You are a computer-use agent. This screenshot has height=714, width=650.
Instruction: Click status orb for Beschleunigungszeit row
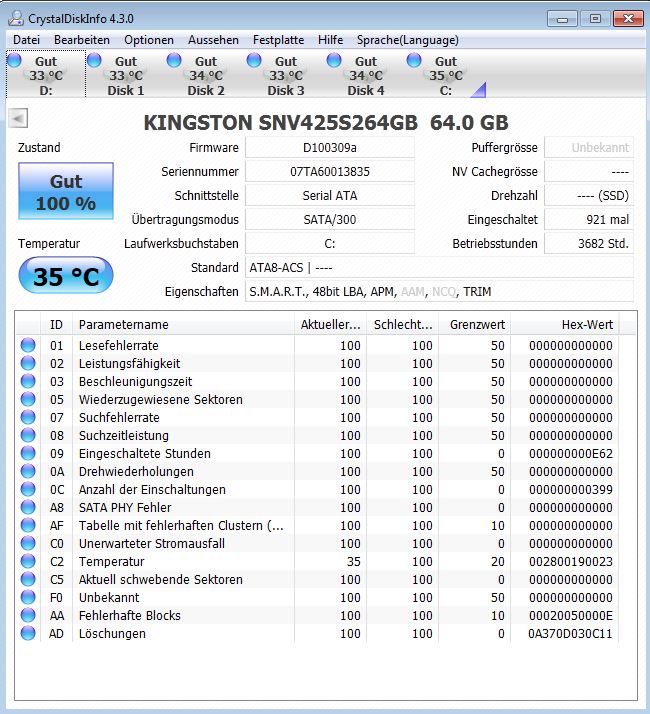click(28, 381)
